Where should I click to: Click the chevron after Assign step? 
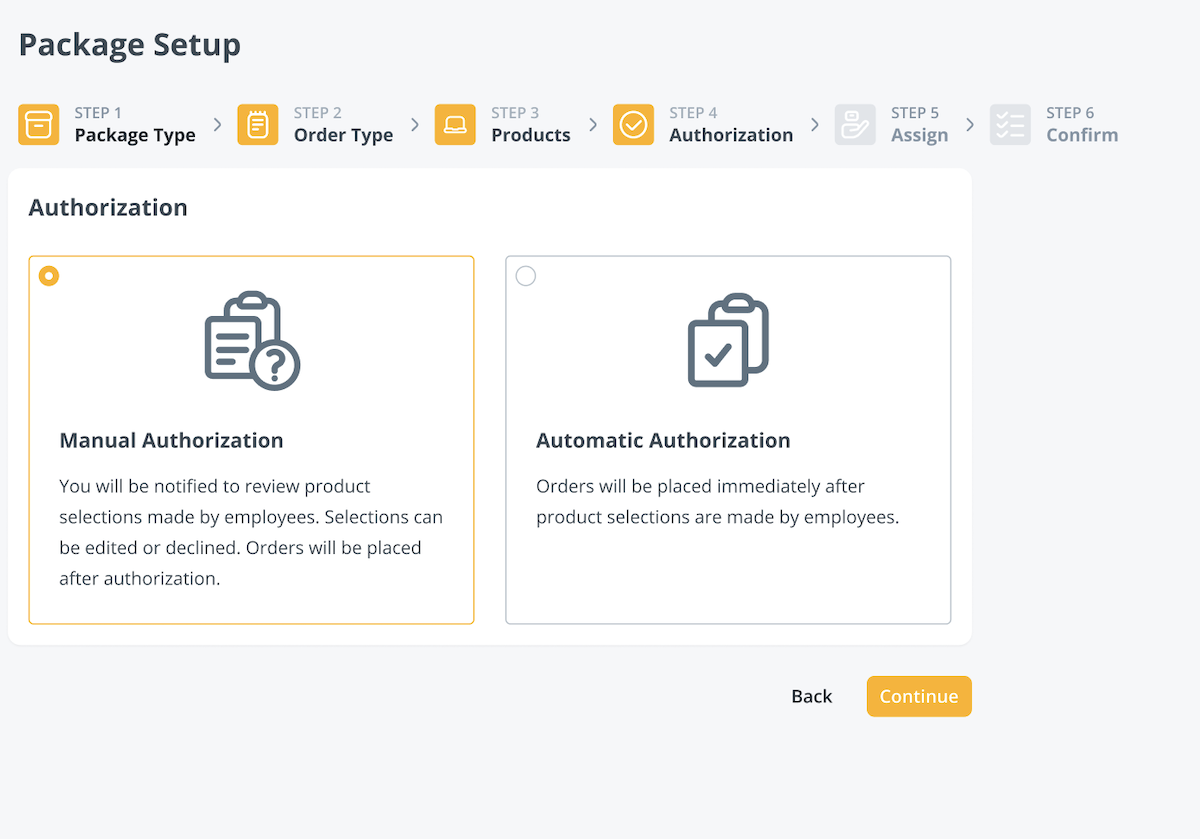pos(970,125)
